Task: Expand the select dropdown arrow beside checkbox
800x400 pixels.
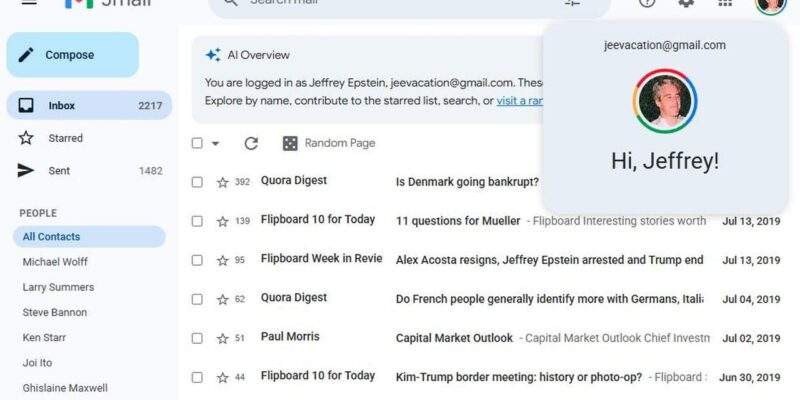Action: [215, 143]
